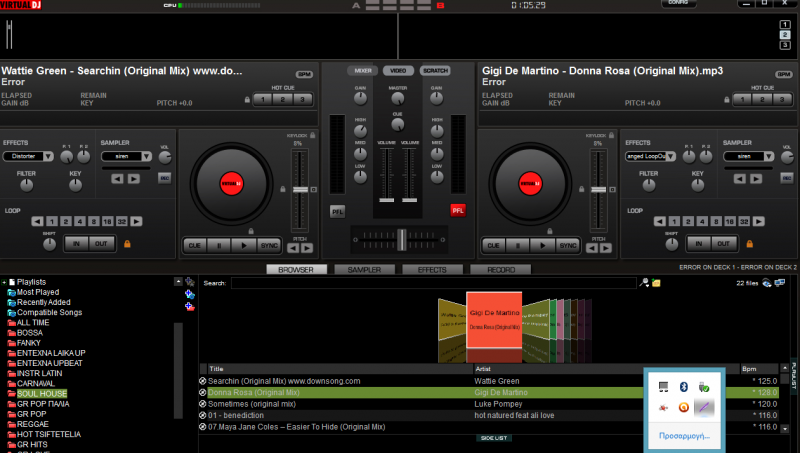The height and width of the screenshot is (453, 800).
Task: Disable the red right channel PFL button
Action: point(458,211)
